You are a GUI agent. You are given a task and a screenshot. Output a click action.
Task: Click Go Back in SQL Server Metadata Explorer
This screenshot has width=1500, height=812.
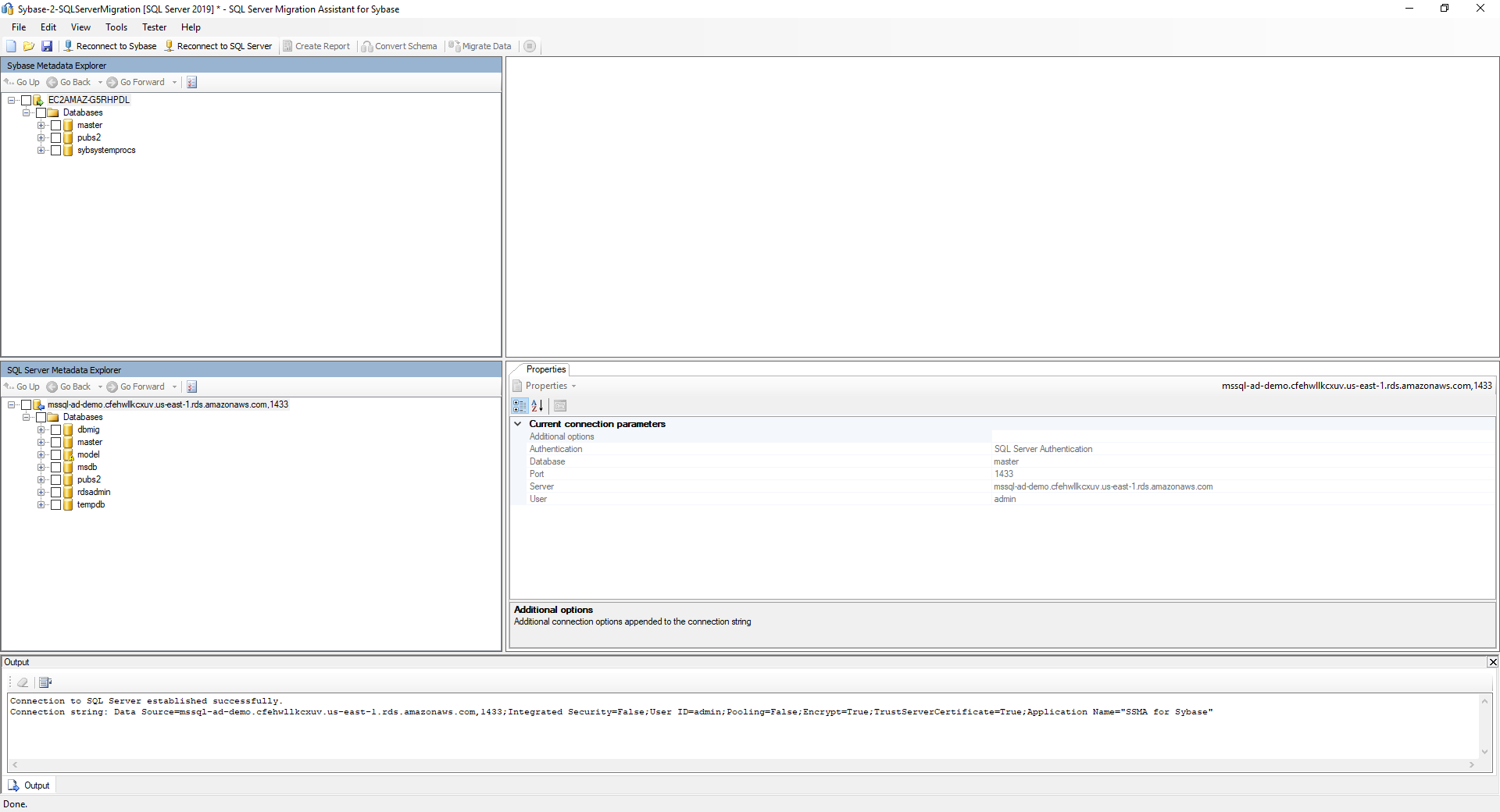[x=69, y=386]
